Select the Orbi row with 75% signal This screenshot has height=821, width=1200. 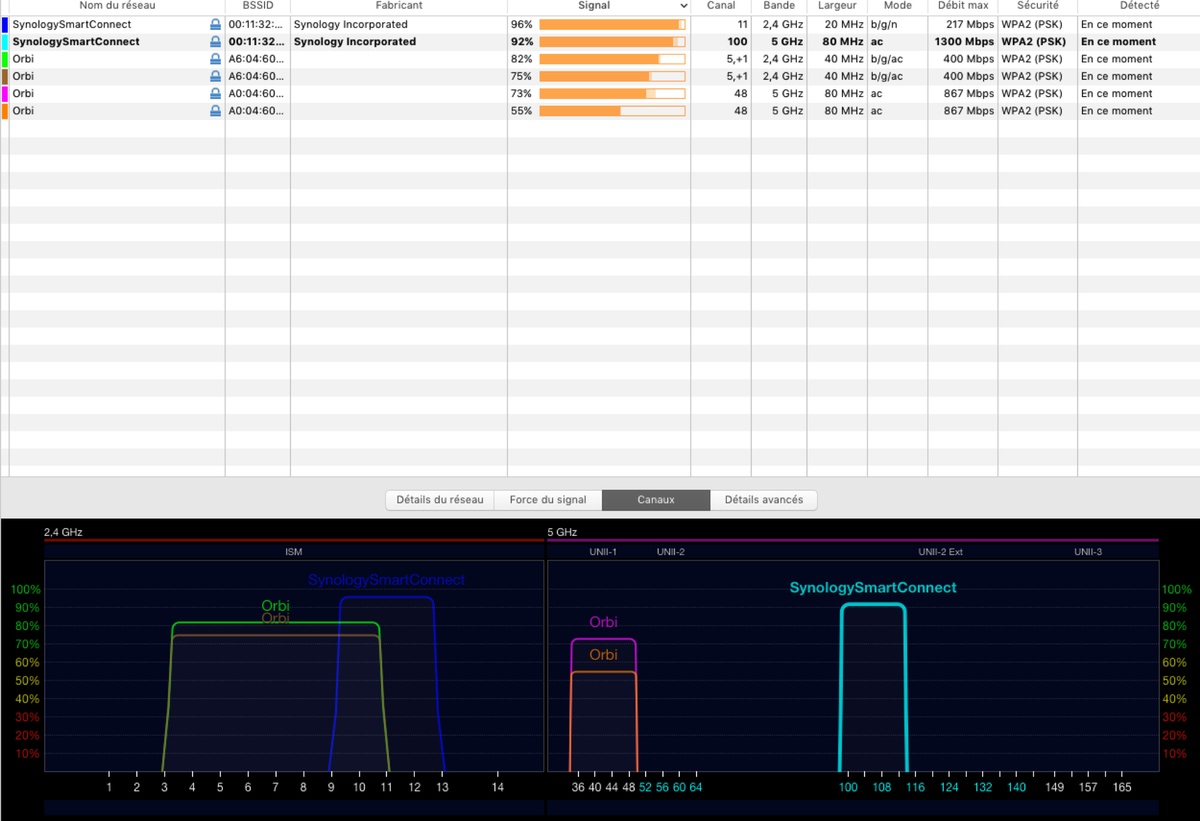(x=600, y=76)
